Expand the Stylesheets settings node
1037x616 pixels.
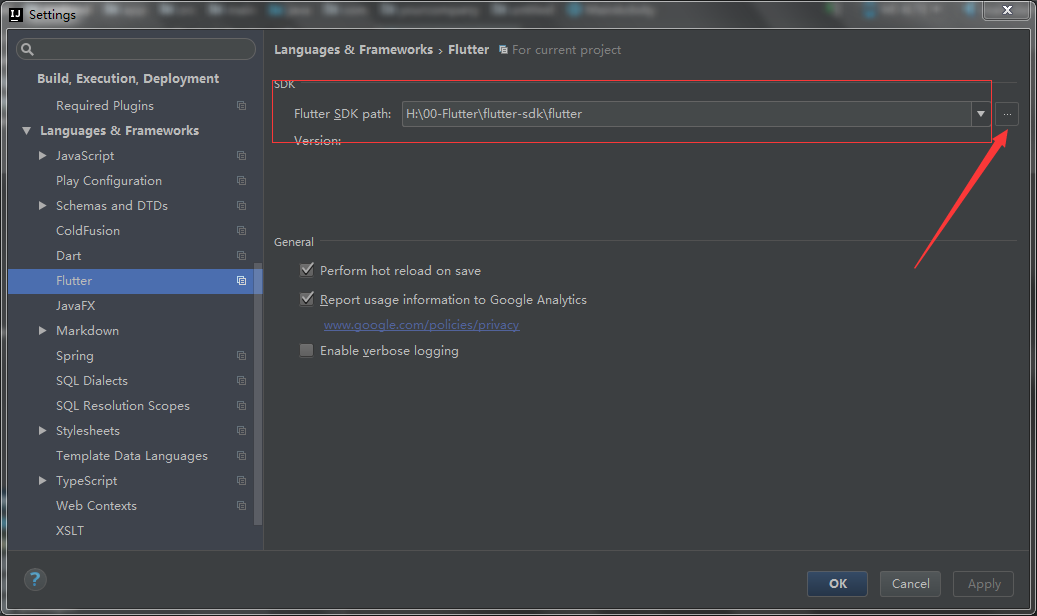click(42, 431)
